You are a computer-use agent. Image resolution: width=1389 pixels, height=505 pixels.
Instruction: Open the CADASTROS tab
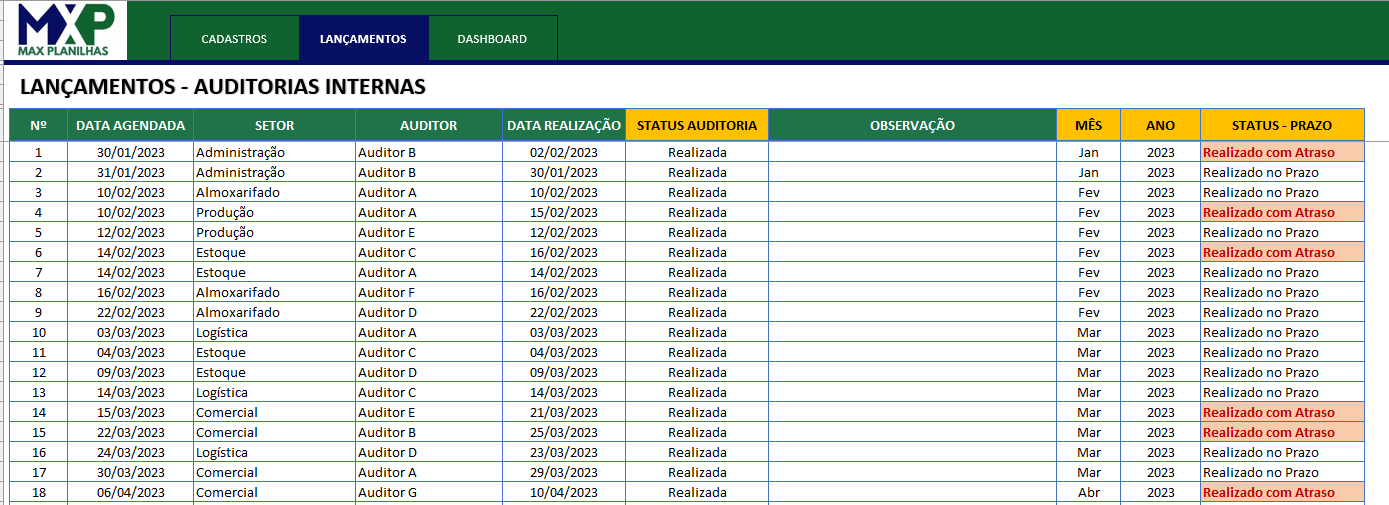[234, 39]
